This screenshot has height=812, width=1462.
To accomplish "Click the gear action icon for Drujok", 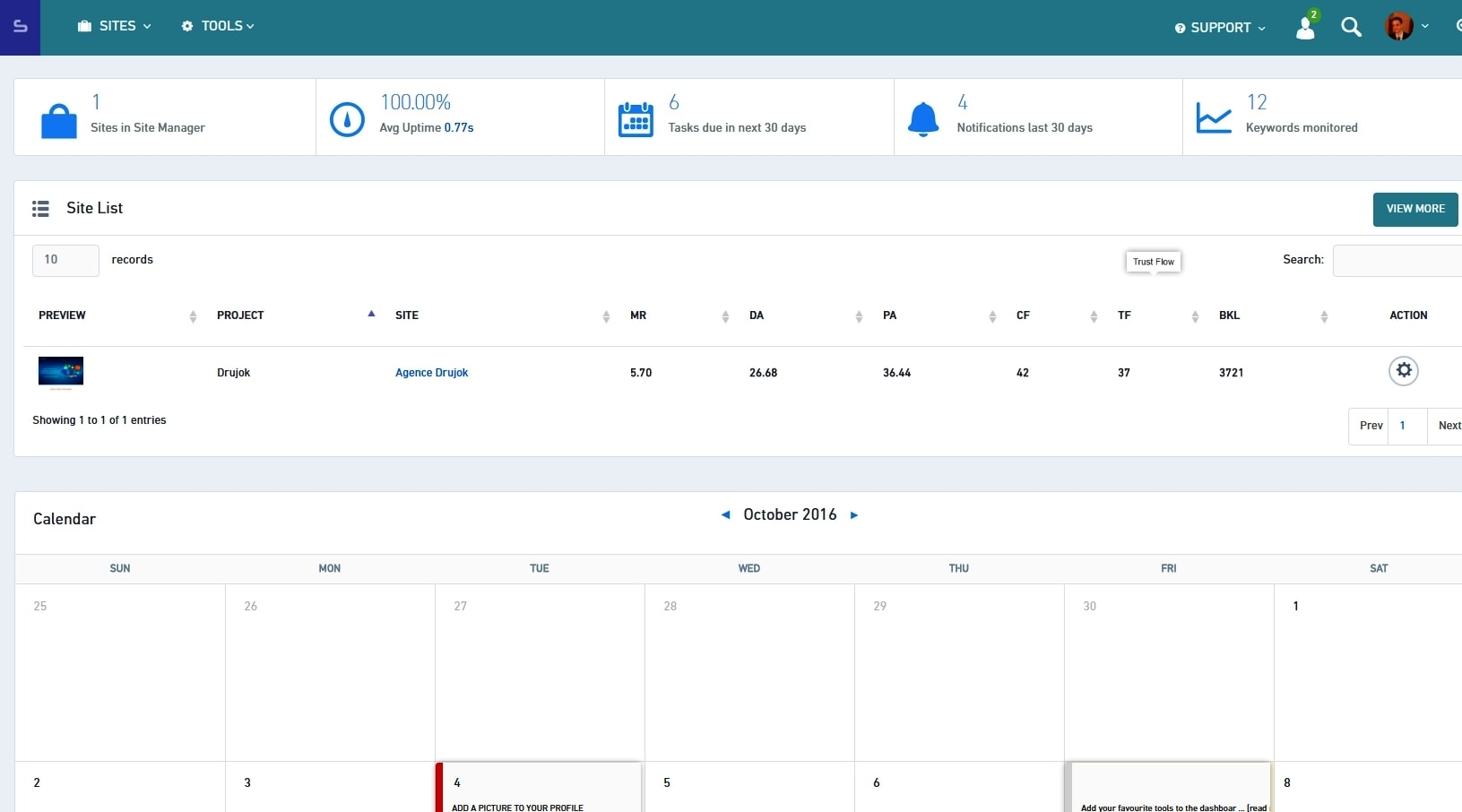I will pos(1404,370).
